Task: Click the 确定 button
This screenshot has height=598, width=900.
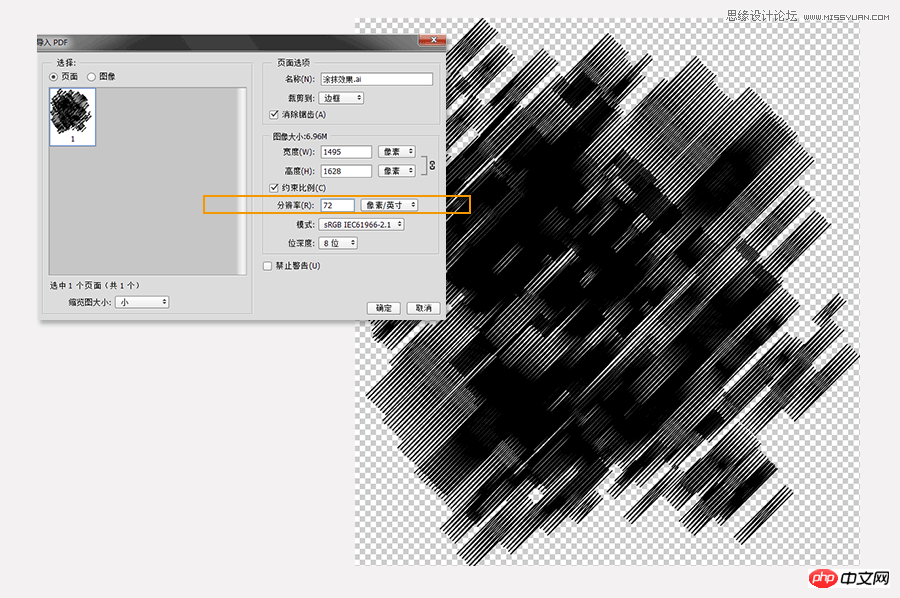Action: pyautogui.click(x=383, y=308)
